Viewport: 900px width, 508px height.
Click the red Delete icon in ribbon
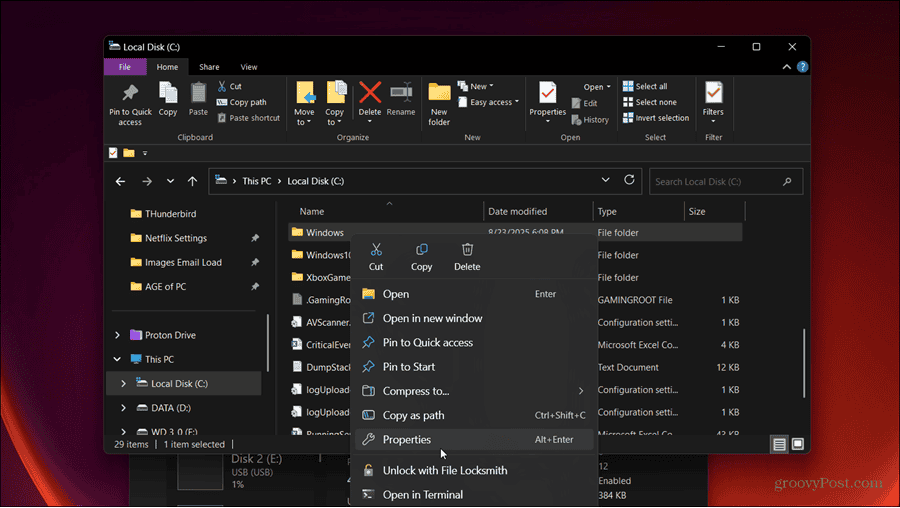click(x=370, y=92)
